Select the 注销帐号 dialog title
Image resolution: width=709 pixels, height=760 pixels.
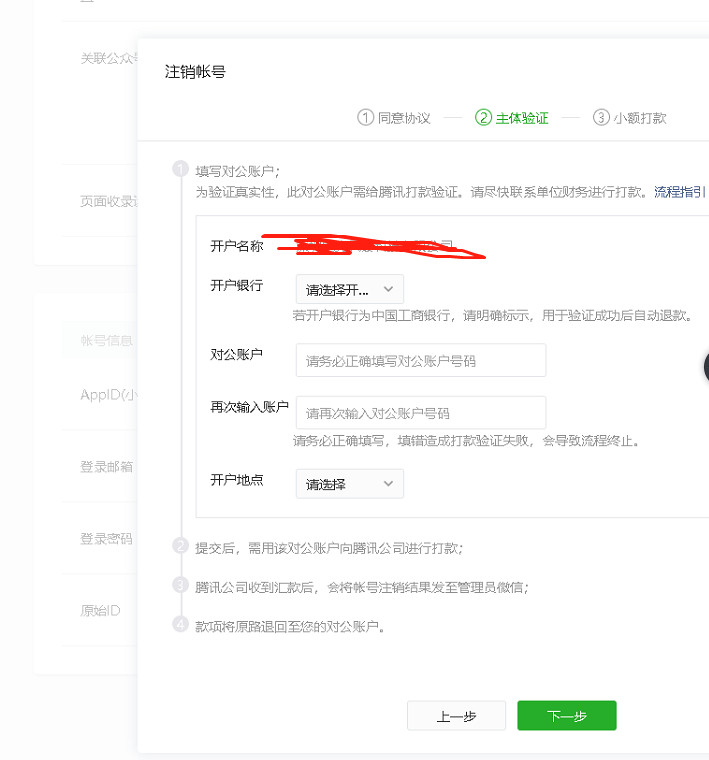[195, 72]
